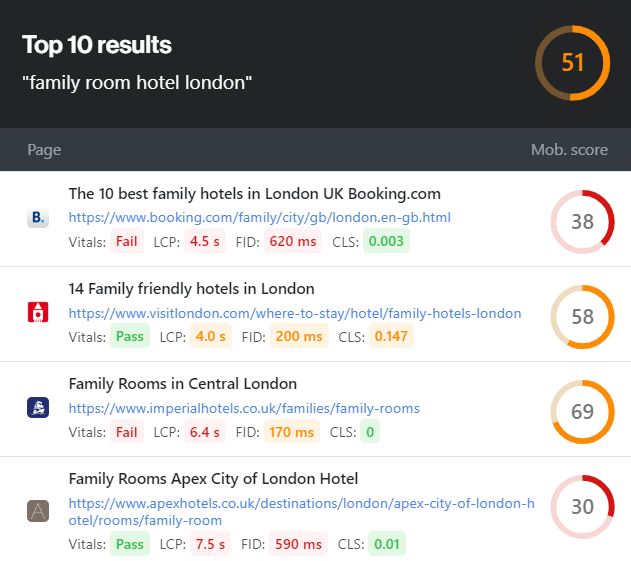Click the mobile score 30 circle
This screenshot has height=561, width=631.
[x=582, y=507]
